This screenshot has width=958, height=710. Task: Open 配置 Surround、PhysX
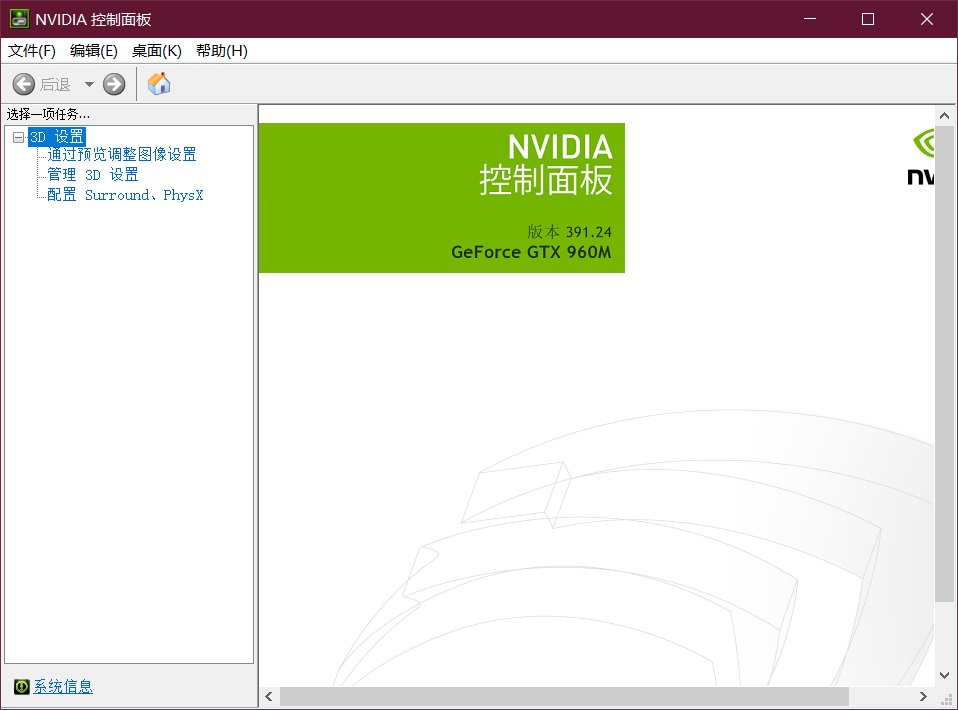coord(125,195)
